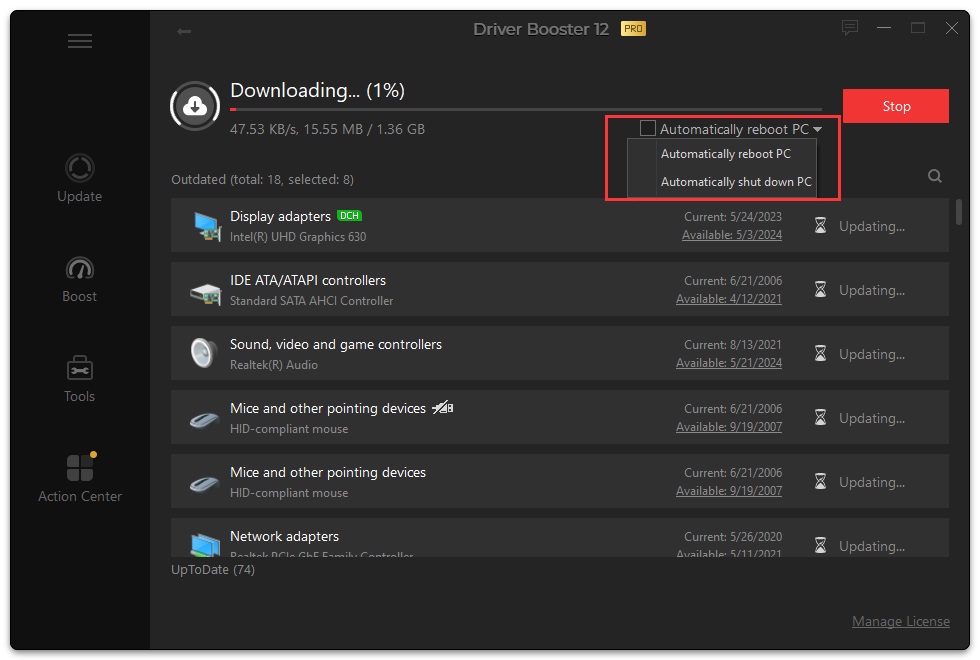Expand the Automatically reboot PC dropdown arrow
980x660 pixels.
pyautogui.click(x=818, y=129)
